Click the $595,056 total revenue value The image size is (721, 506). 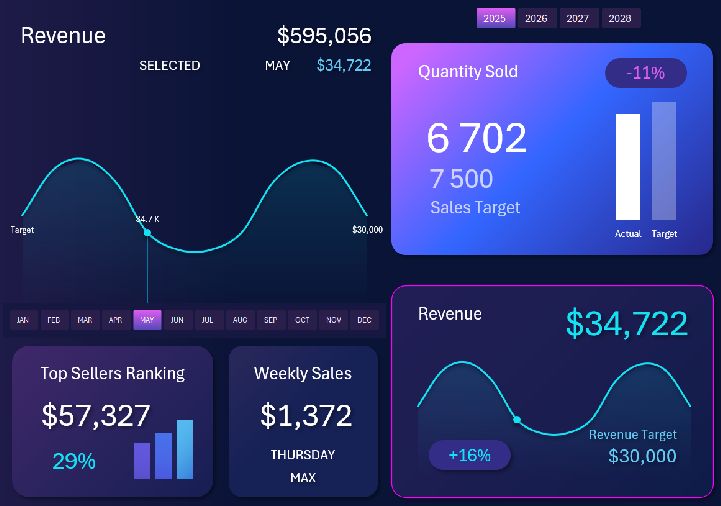click(324, 37)
